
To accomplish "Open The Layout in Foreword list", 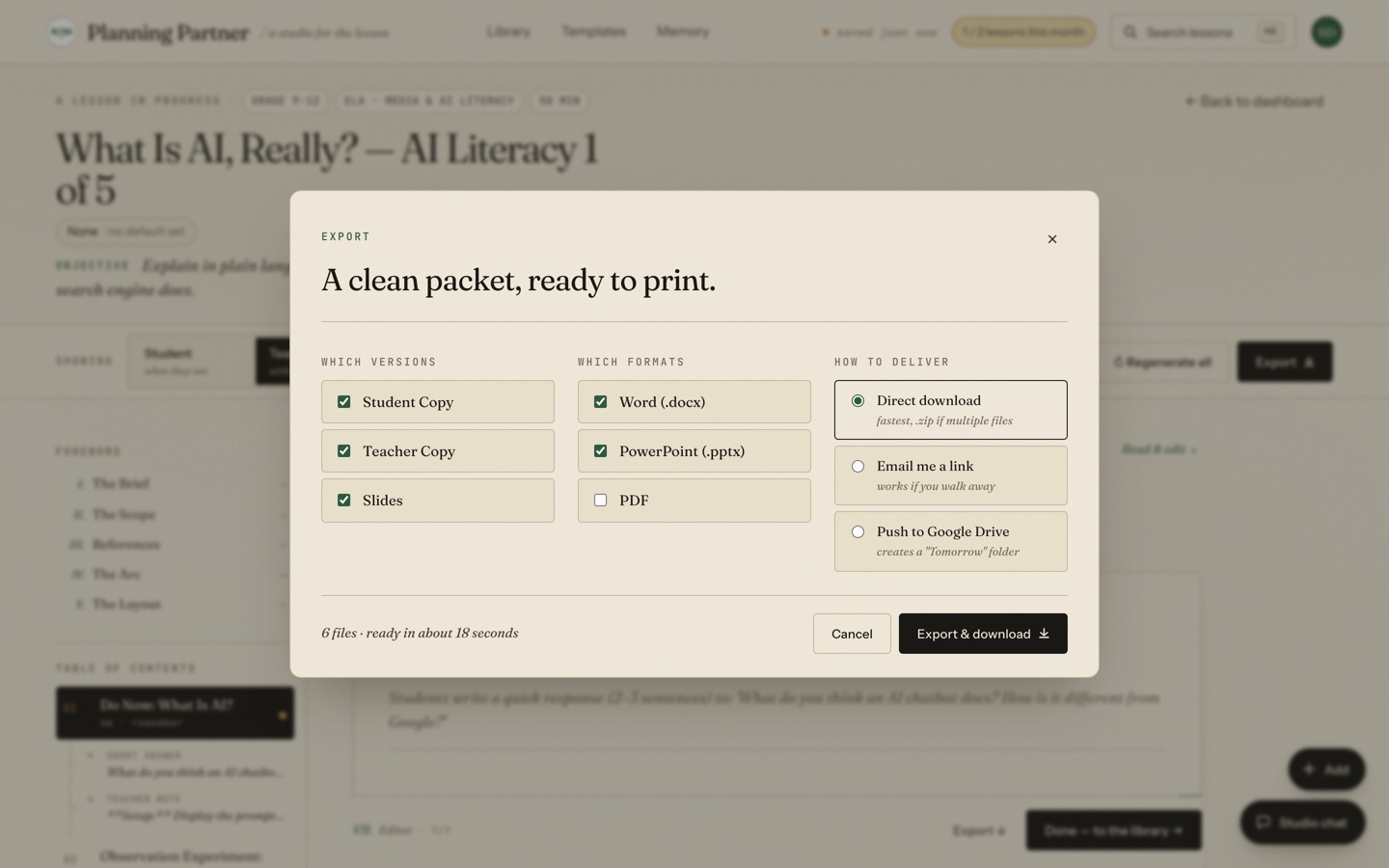I will click(126, 604).
